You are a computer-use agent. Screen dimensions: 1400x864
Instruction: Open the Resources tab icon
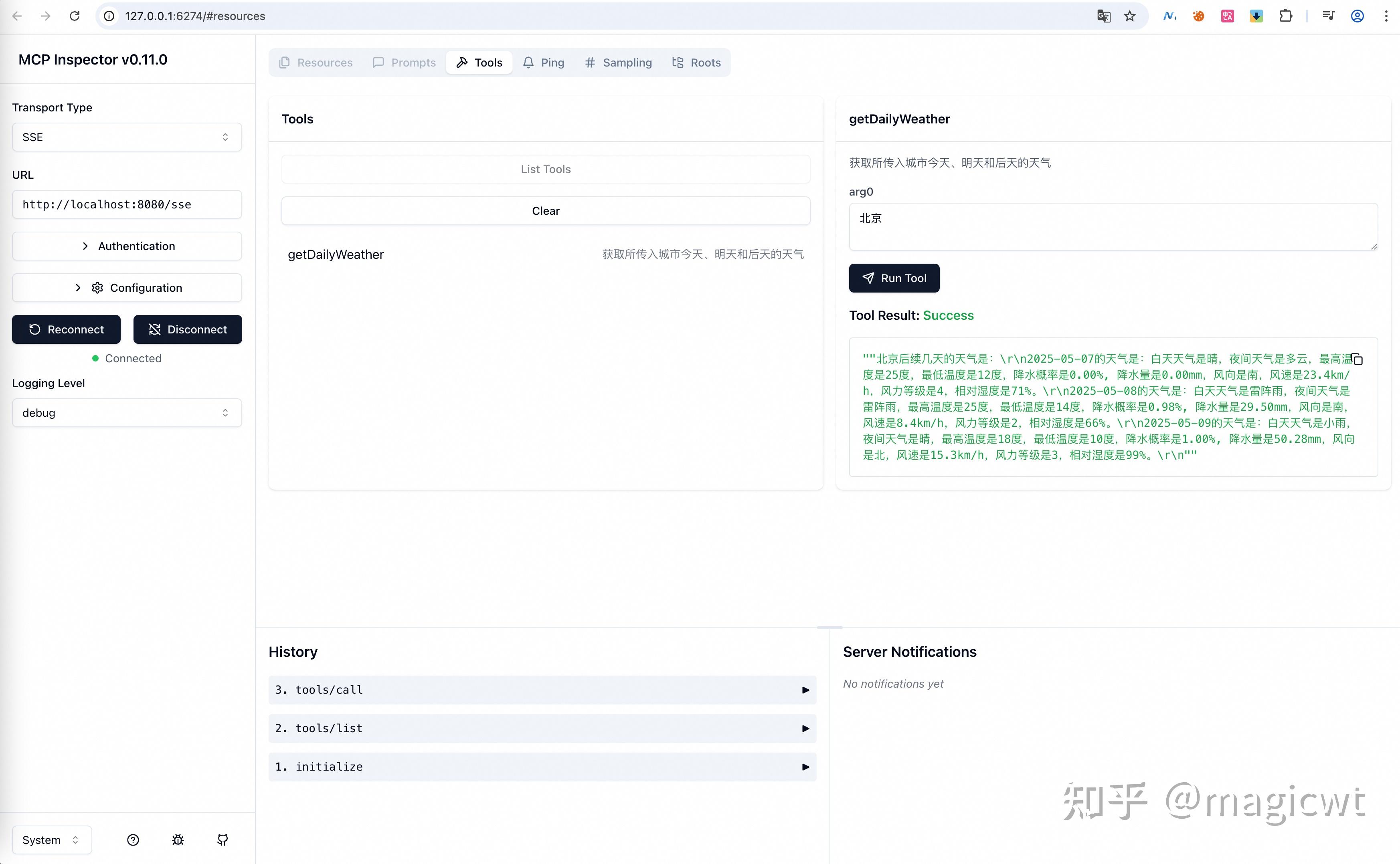coord(285,62)
